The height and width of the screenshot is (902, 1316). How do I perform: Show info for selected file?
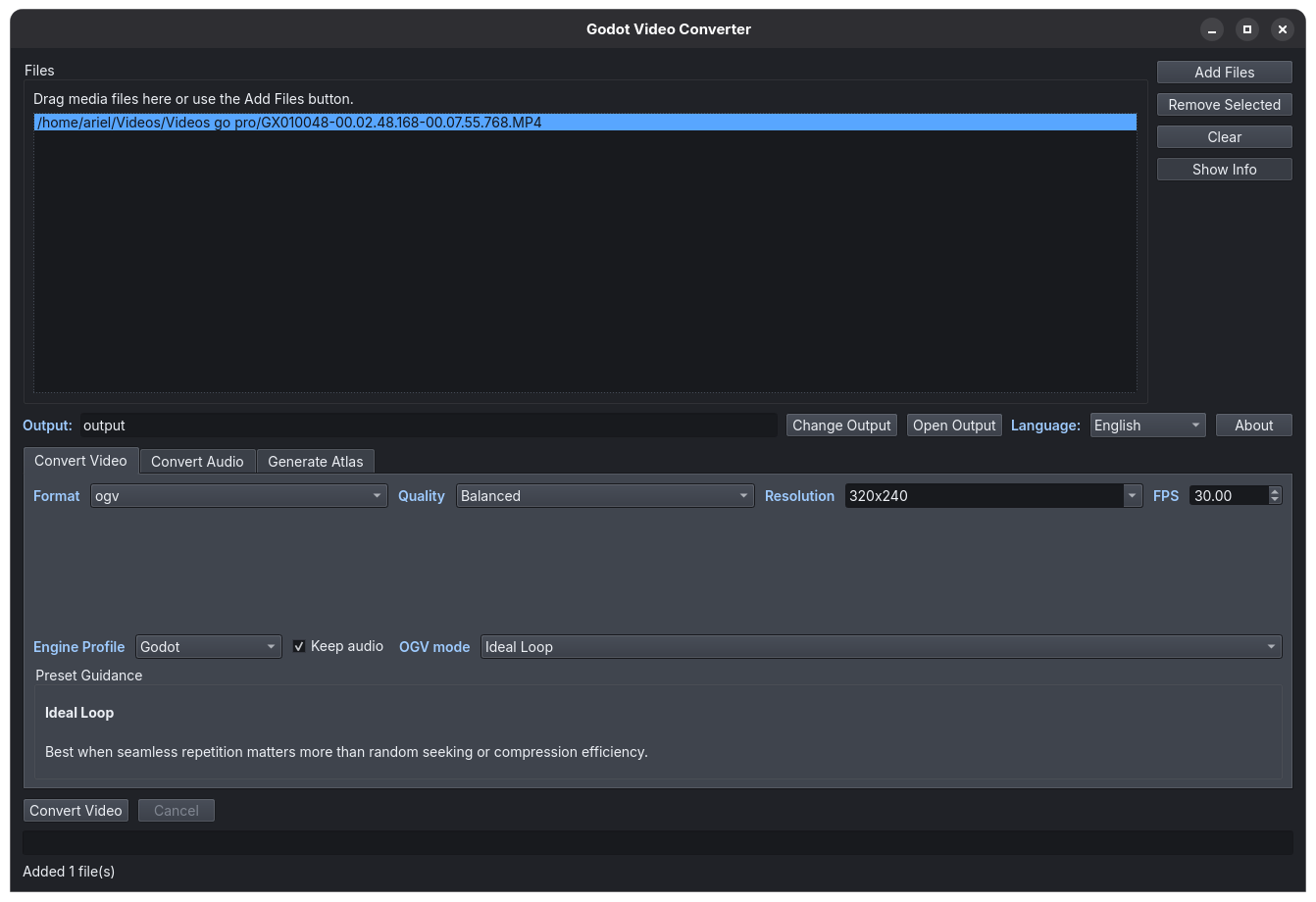coord(1224,170)
